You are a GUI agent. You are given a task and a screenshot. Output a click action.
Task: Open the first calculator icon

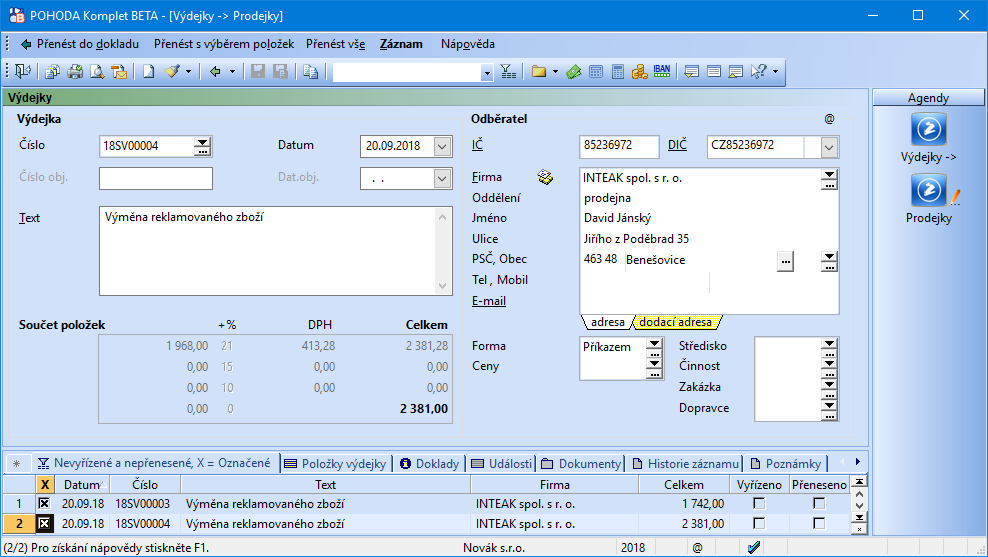pos(596,72)
